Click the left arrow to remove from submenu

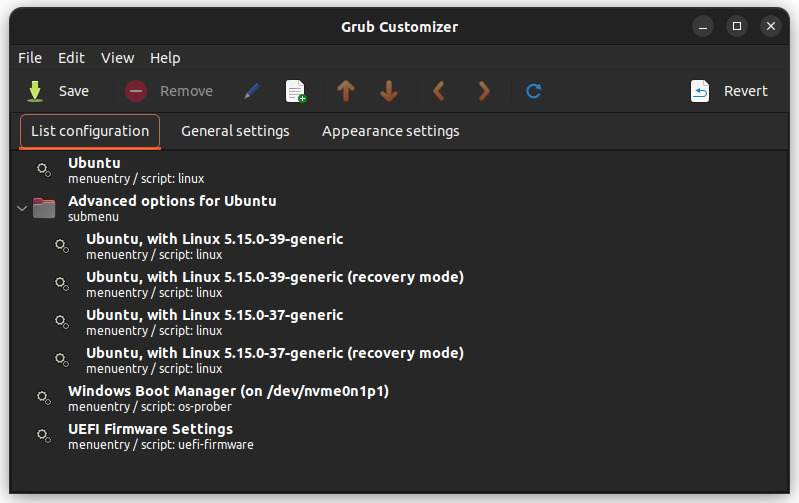click(438, 91)
